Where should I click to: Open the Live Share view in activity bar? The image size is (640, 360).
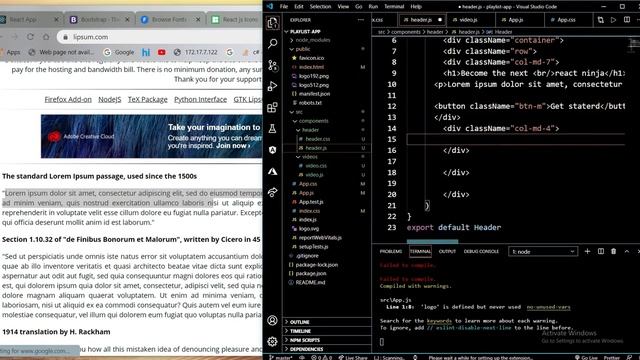click(273, 192)
